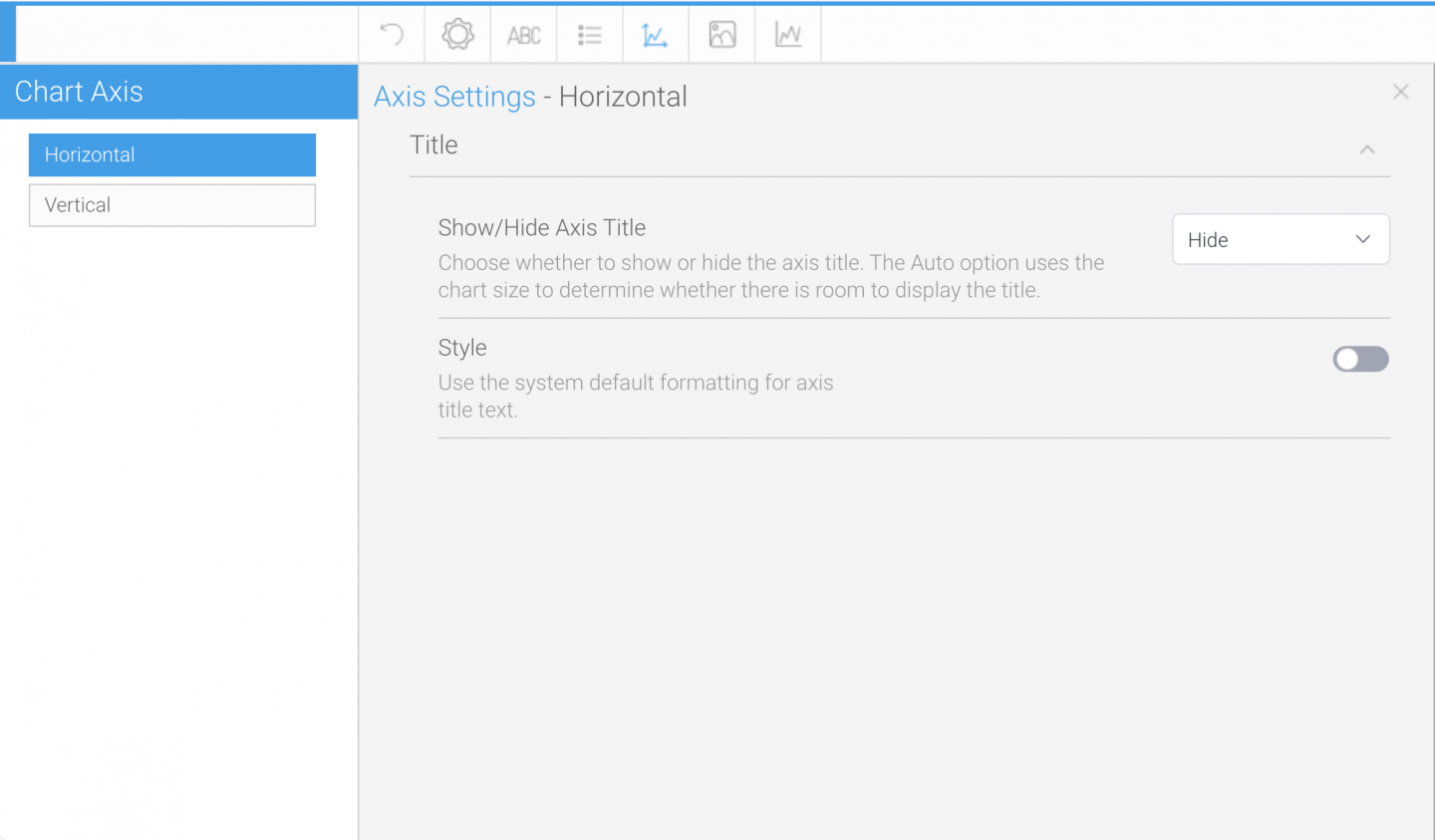Click the Title section heading
This screenshot has height=840, width=1435.
pyautogui.click(x=433, y=145)
